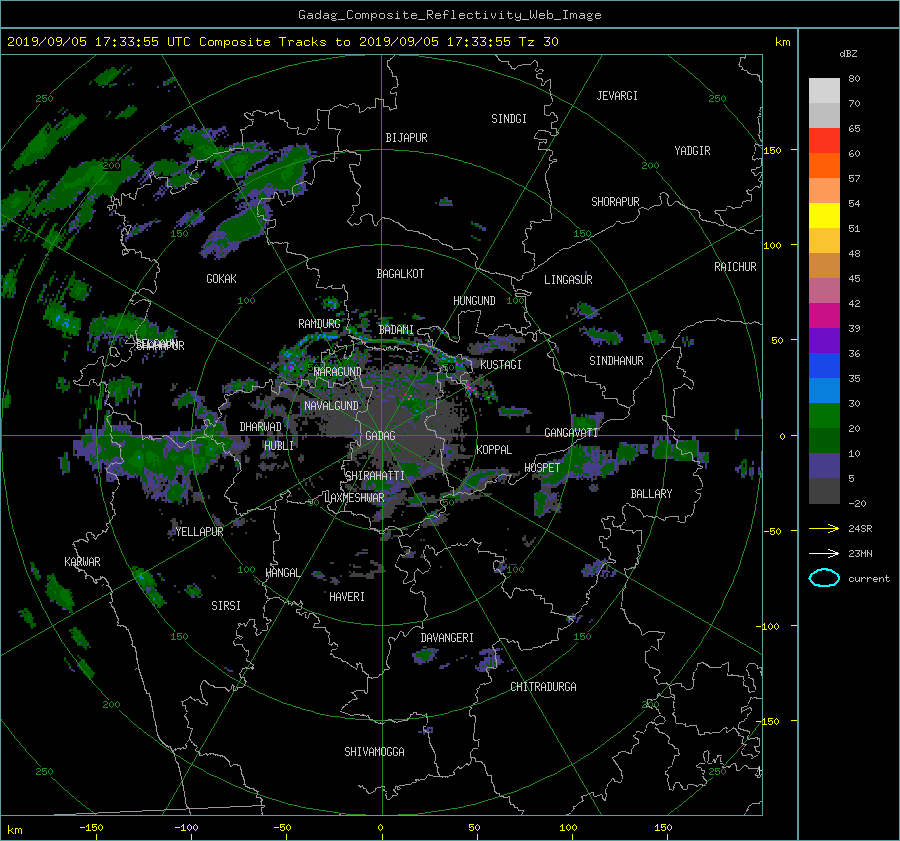Click the NAVALGUND city label
The height and width of the screenshot is (841, 900).
(331, 406)
